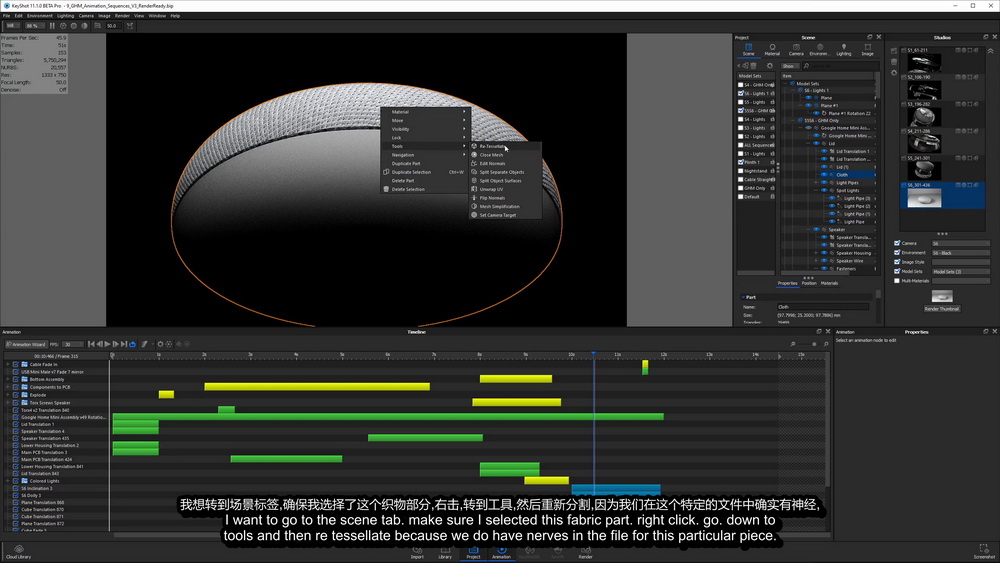The width and height of the screenshot is (1000, 563).
Task: Toggle the loop playback icon
Action: click(133, 344)
